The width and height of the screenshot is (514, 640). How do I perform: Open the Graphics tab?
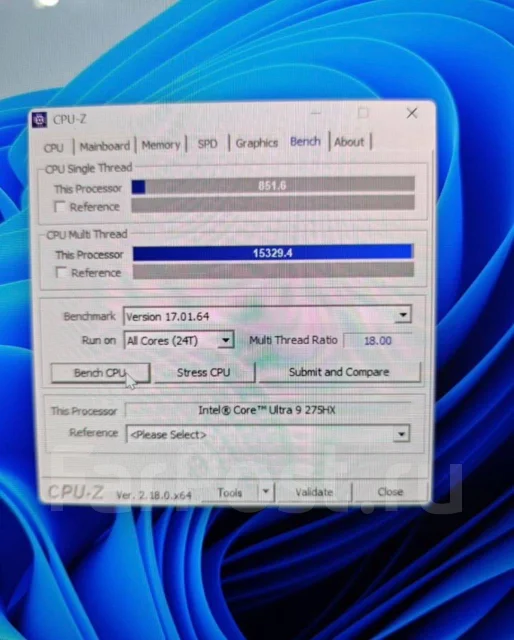pos(257,143)
